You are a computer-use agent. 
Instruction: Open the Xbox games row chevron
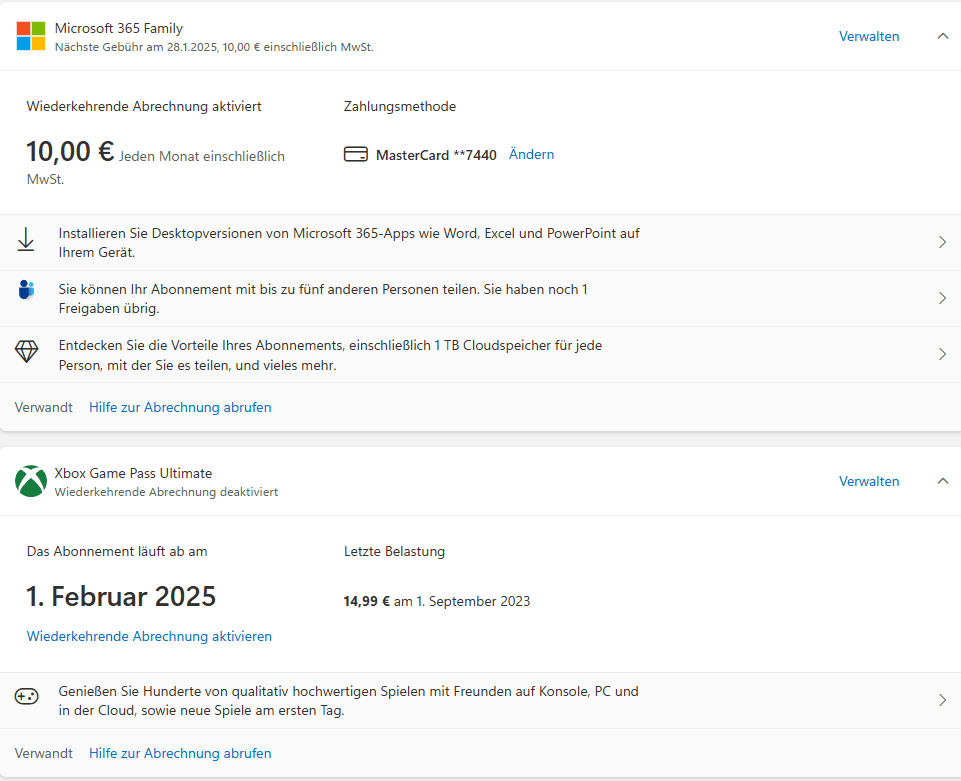tap(942, 700)
